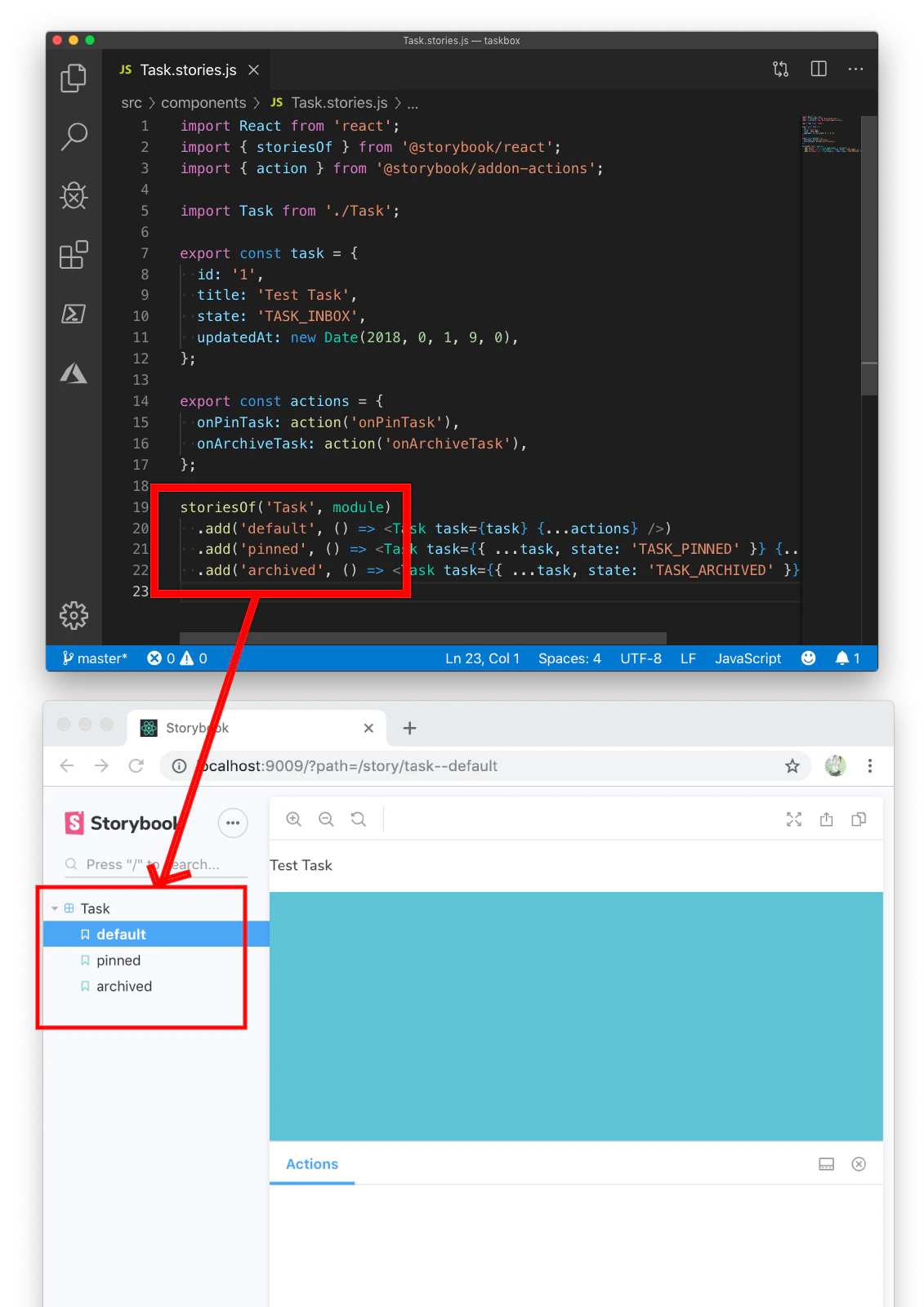
Task: Click the src breadcrumb segment
Action: click(132, 103)
